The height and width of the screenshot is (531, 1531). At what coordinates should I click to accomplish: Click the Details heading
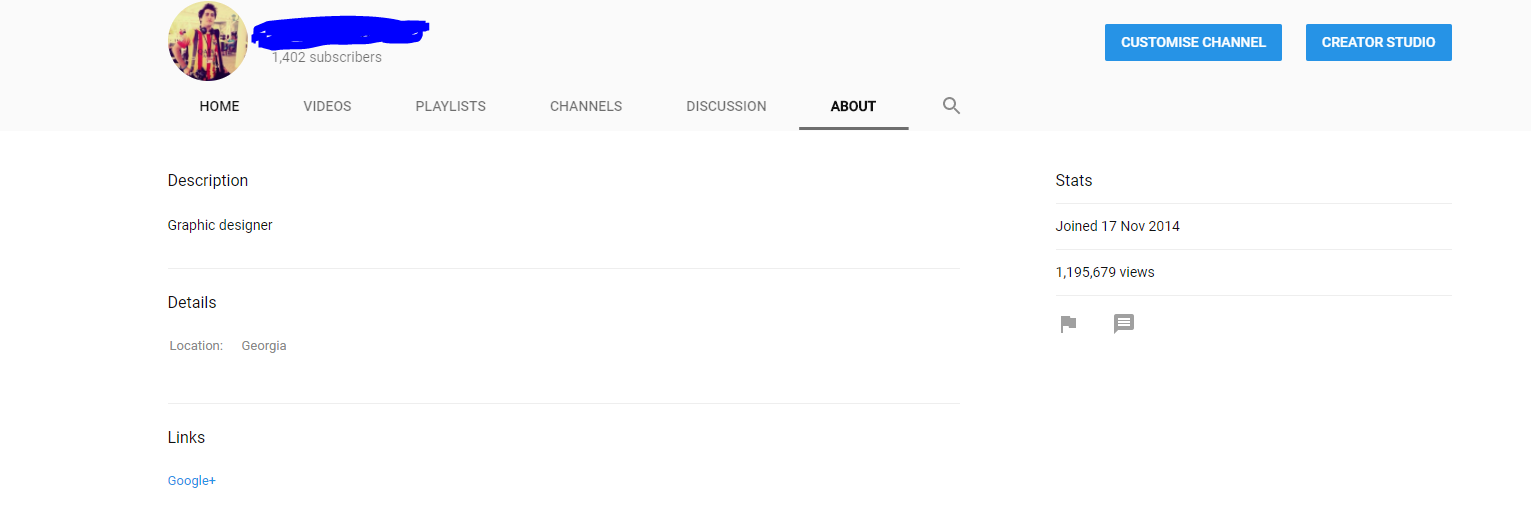(192, 302)
